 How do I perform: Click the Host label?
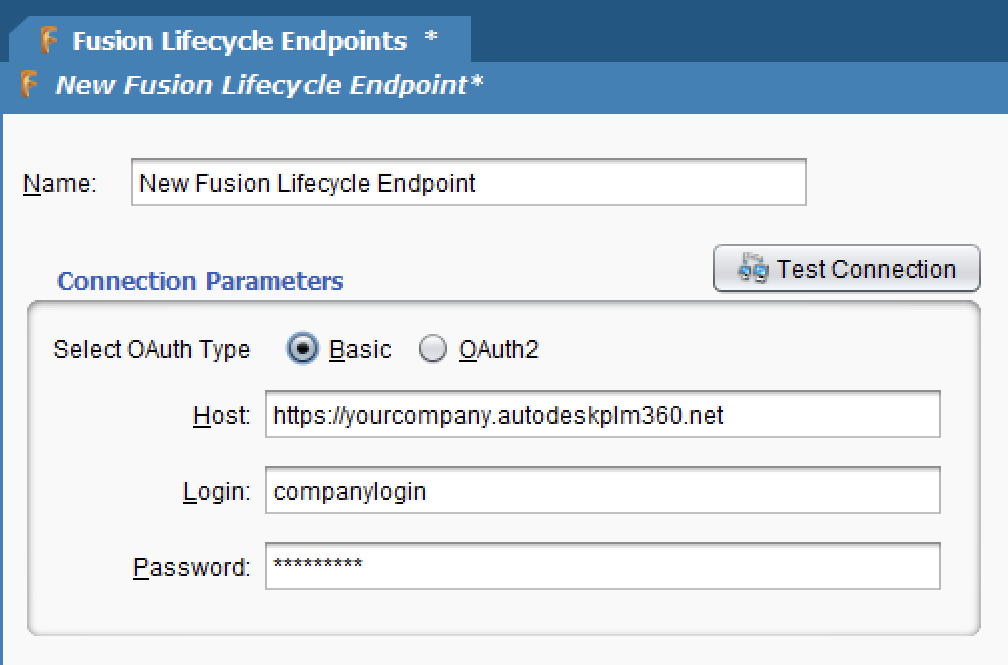click(220, 415)
